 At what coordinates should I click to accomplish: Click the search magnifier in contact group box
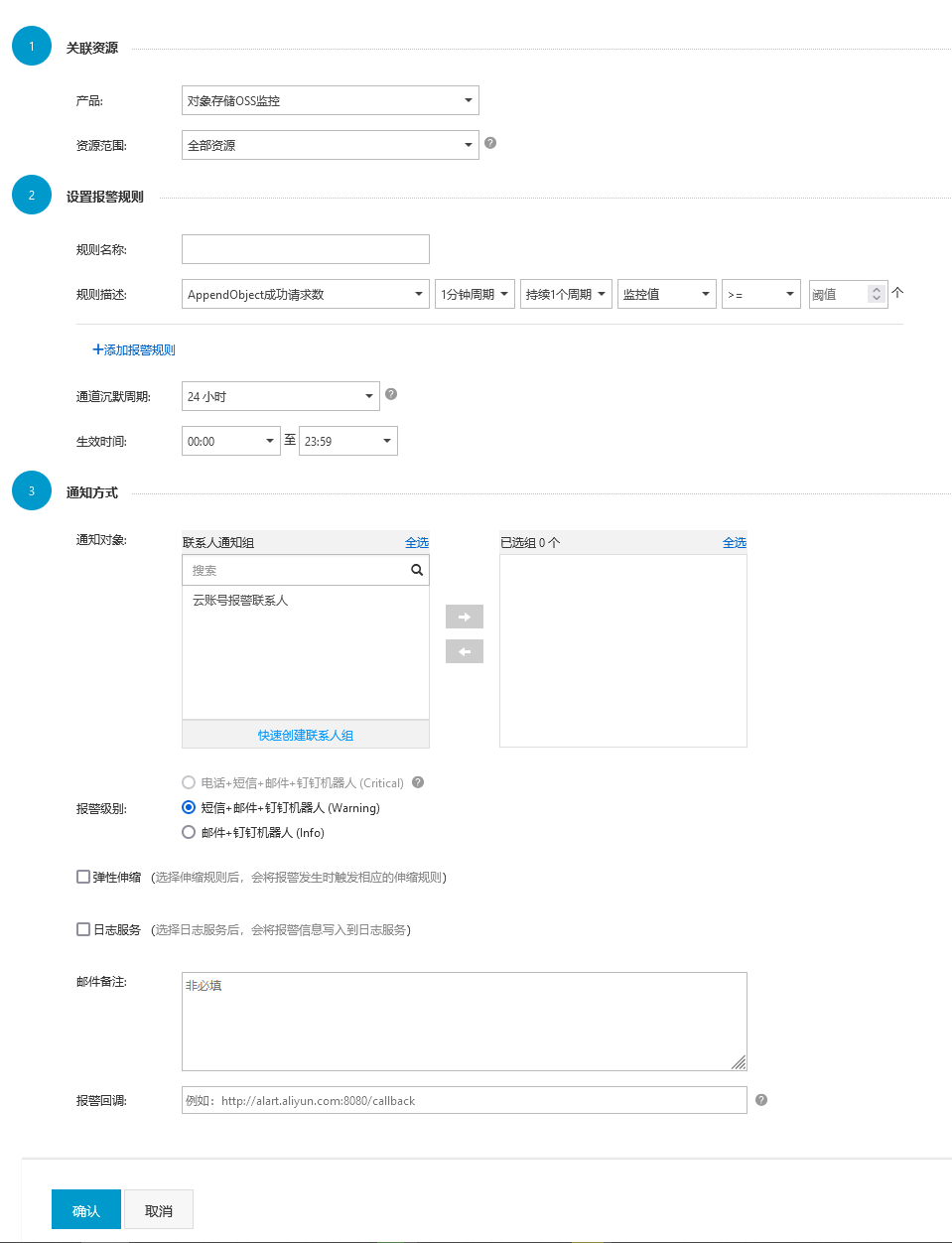pyautogui.click(x=416, y=570)
